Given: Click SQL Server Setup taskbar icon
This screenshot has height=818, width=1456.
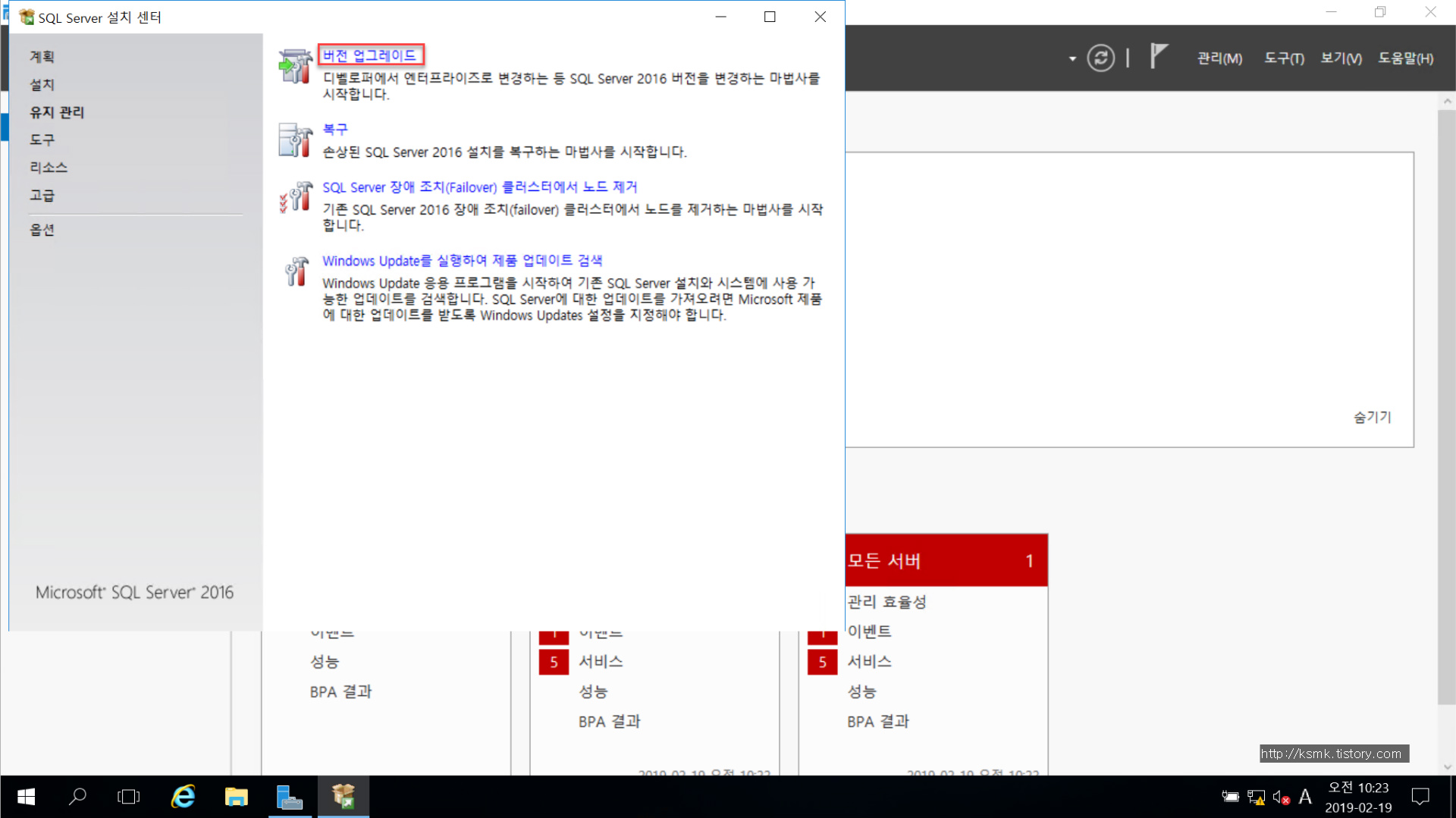Looking at the screenshot, I should 344,797.
